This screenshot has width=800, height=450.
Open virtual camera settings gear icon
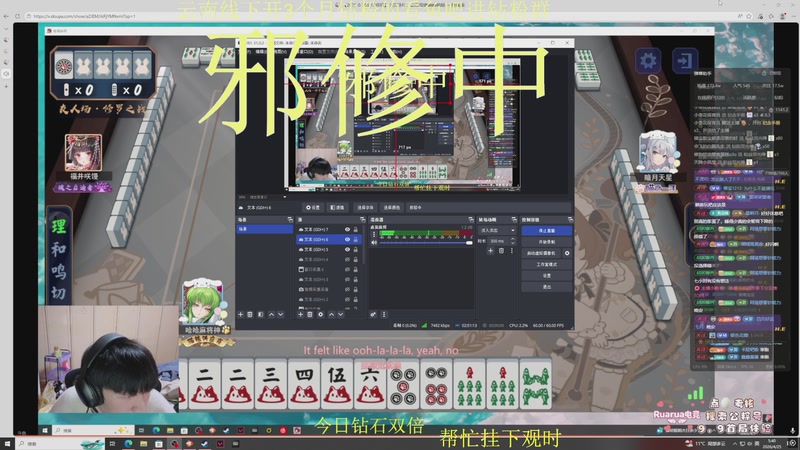[x=567, y=253]
